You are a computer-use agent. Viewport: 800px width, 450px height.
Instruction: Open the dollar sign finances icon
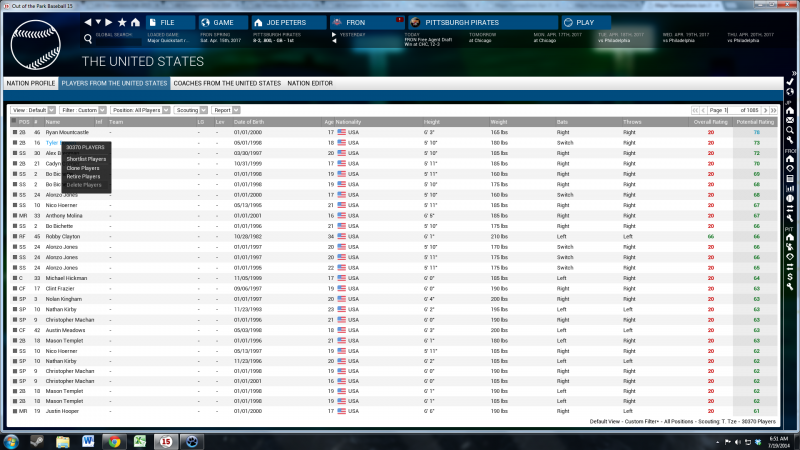790,277
